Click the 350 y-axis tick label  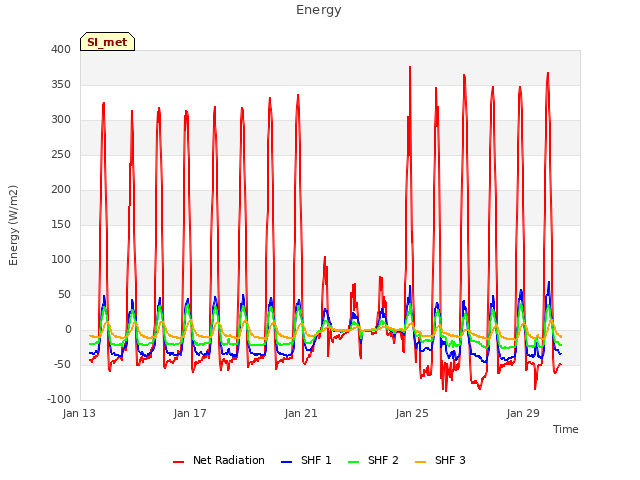point(61,84)
